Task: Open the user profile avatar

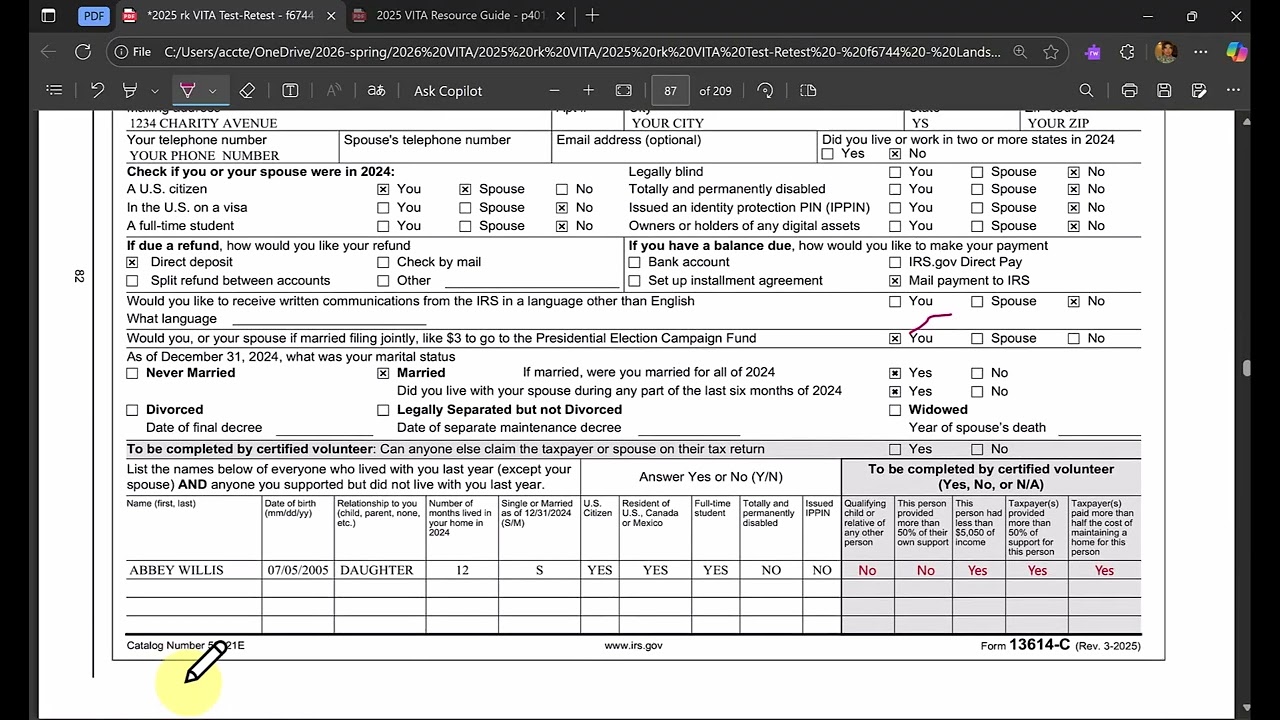Action: click(1165, 52)
